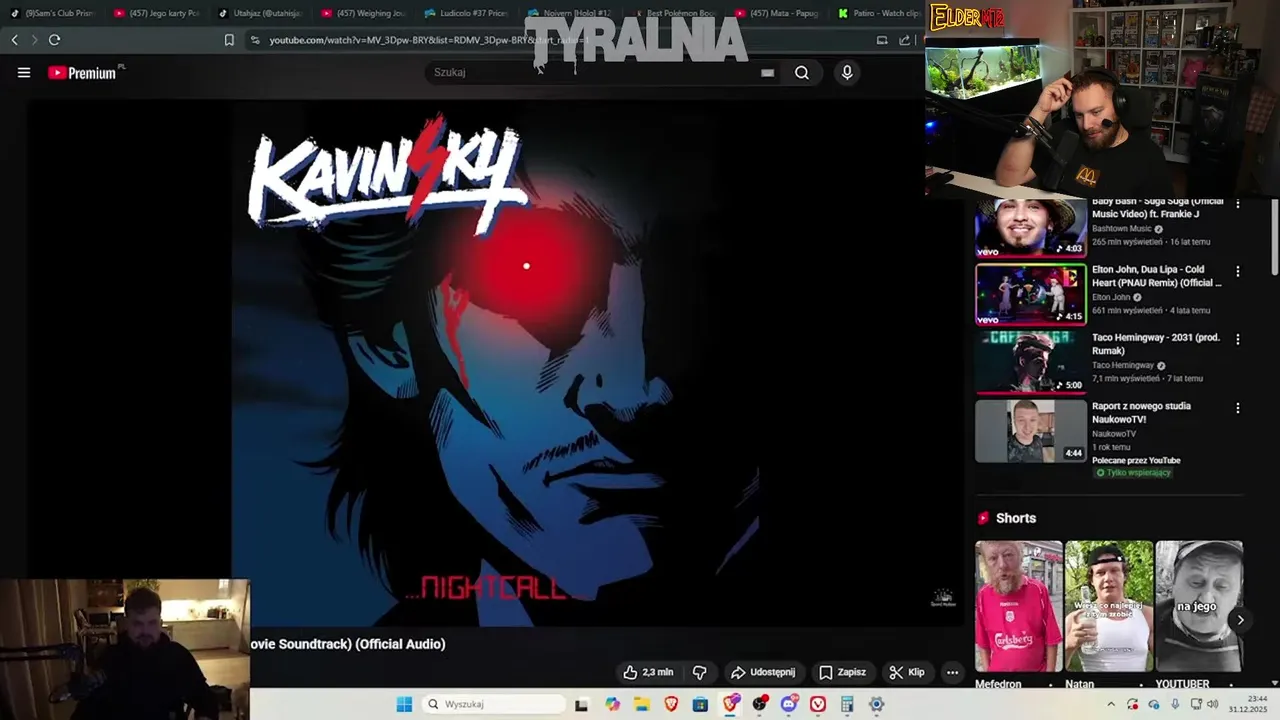Open File Explorer from the taskbar
1280x720 pixels.
pos(642,704)
